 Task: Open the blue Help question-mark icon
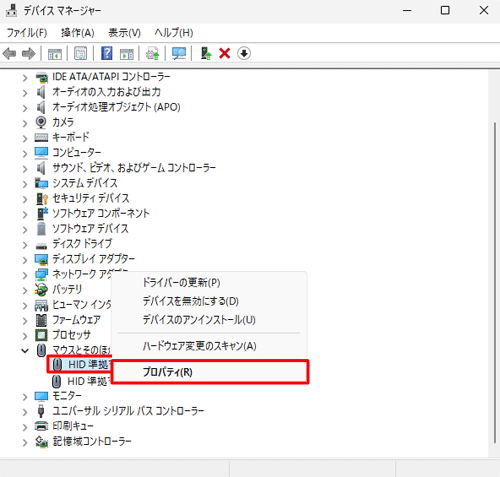pyautogui.click(x=107, y=53)
